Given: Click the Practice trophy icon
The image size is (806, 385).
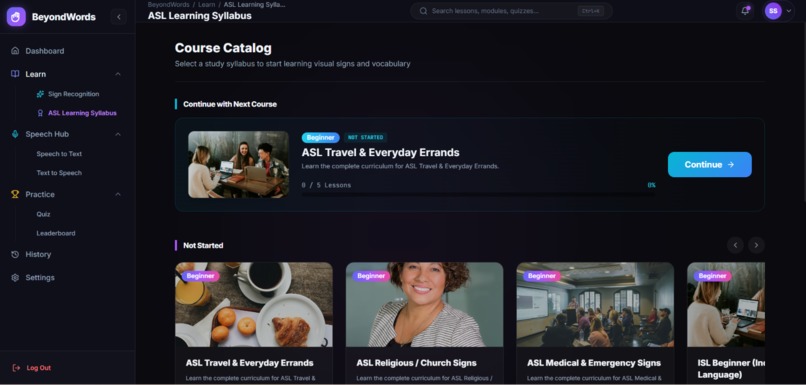Looking at the screenshot, I should tap(15, 194).
